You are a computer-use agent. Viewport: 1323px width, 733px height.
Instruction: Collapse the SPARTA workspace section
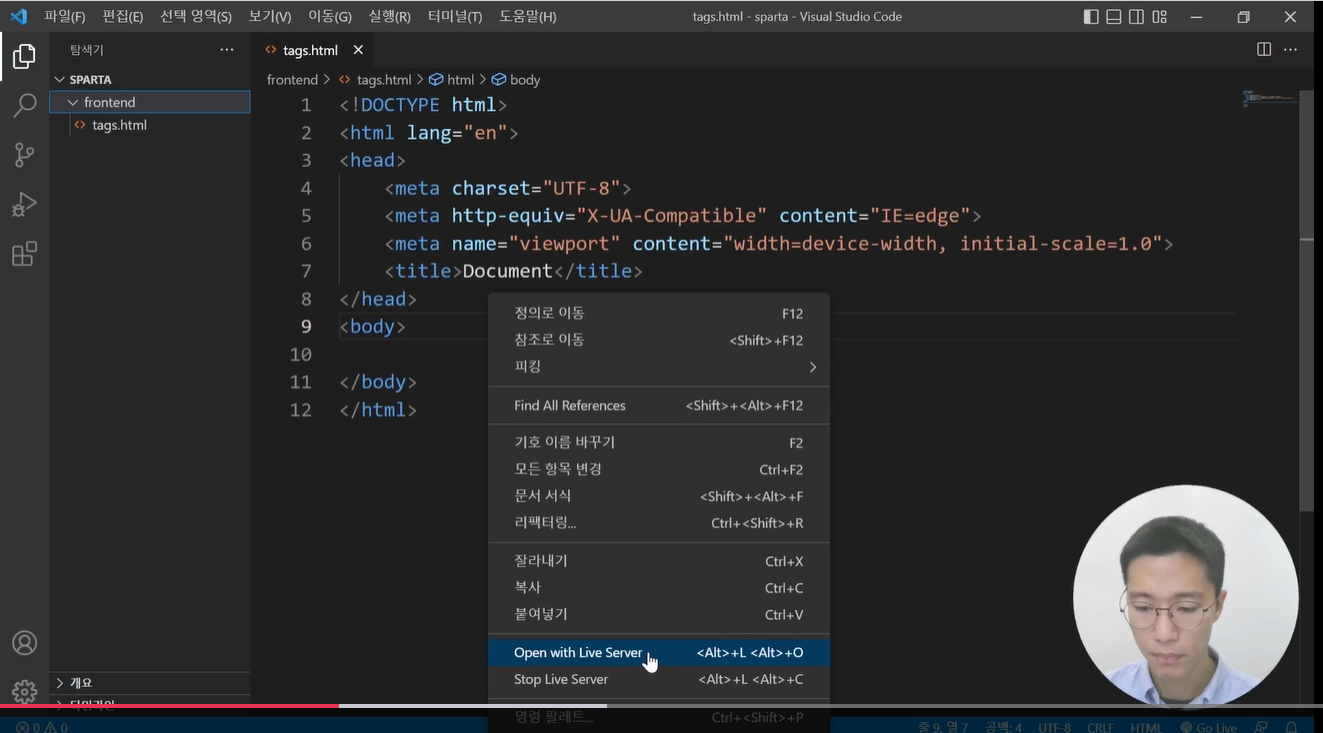click(x=150, y=79)
